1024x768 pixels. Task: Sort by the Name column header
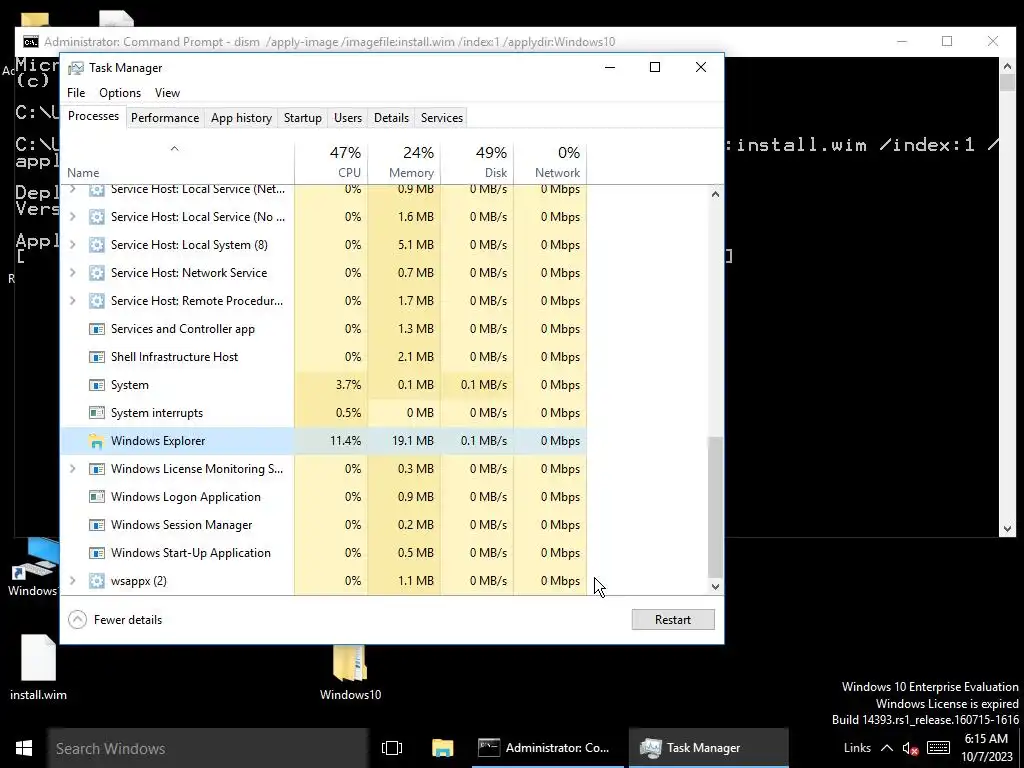pos(177,162)
